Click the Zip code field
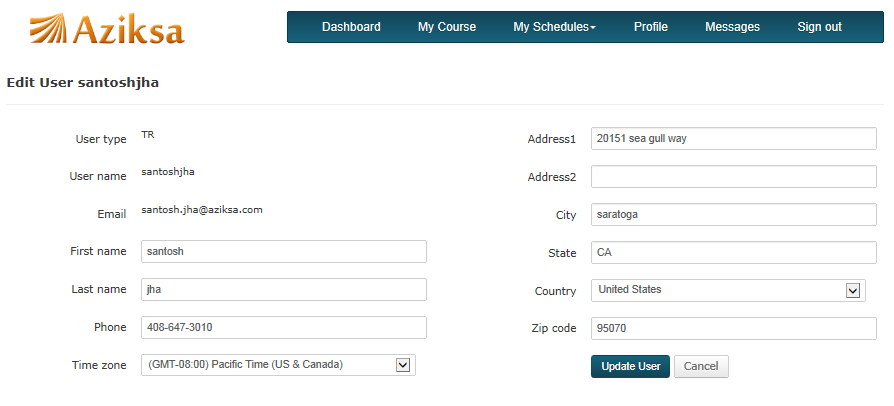 734,328
